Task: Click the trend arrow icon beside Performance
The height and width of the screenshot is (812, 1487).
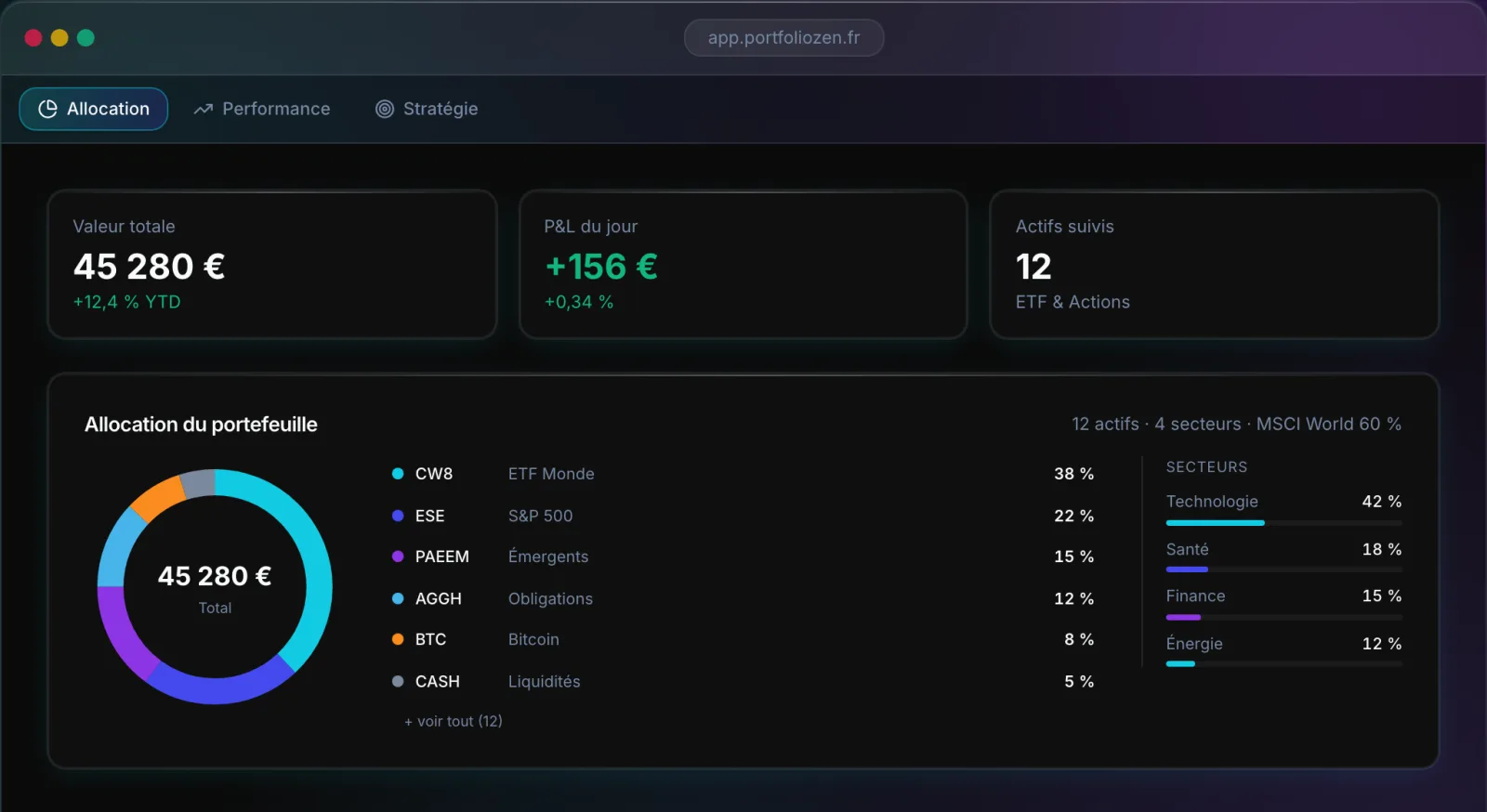Action: [204, 109]
